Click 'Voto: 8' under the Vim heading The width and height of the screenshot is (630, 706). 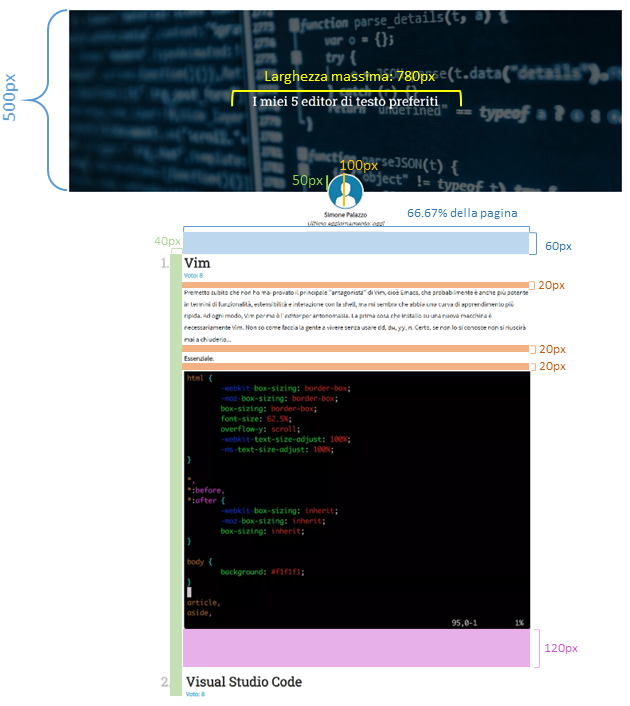[x=194, y=275]
